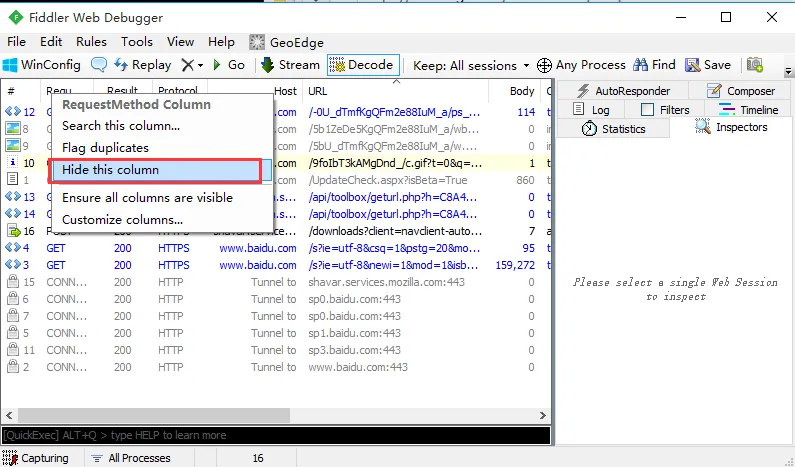
Task: Open the remove sessions dropdown arrow
Action: point(200,65)
